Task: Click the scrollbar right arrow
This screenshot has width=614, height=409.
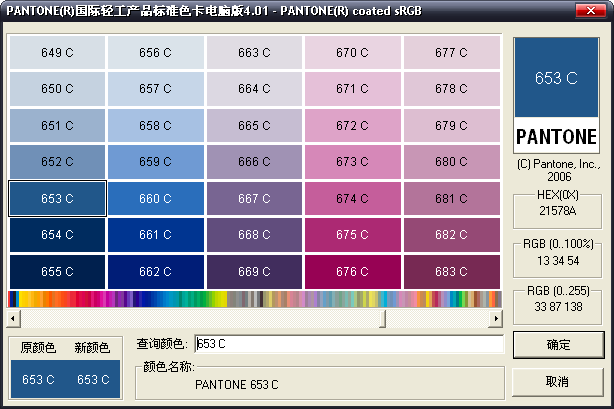Action: pos(495,319)
